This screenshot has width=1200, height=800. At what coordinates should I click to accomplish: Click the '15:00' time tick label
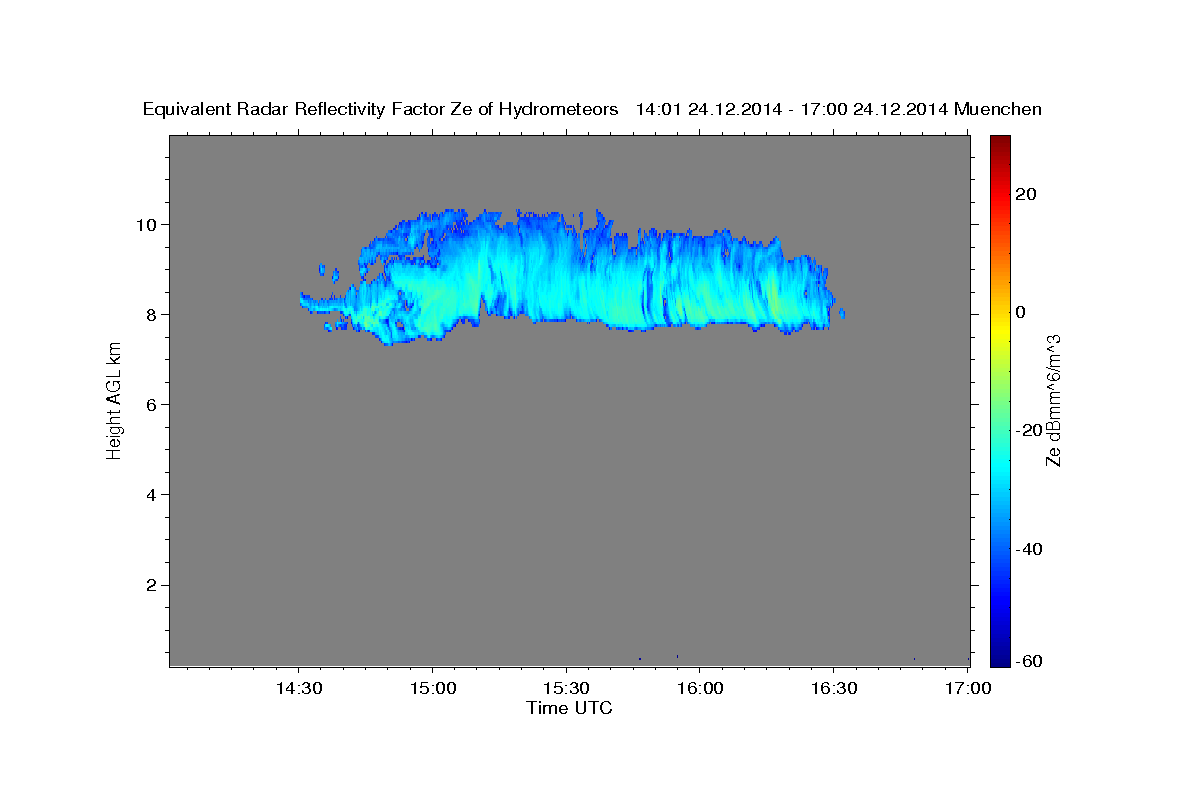click(x=433, y=689)
